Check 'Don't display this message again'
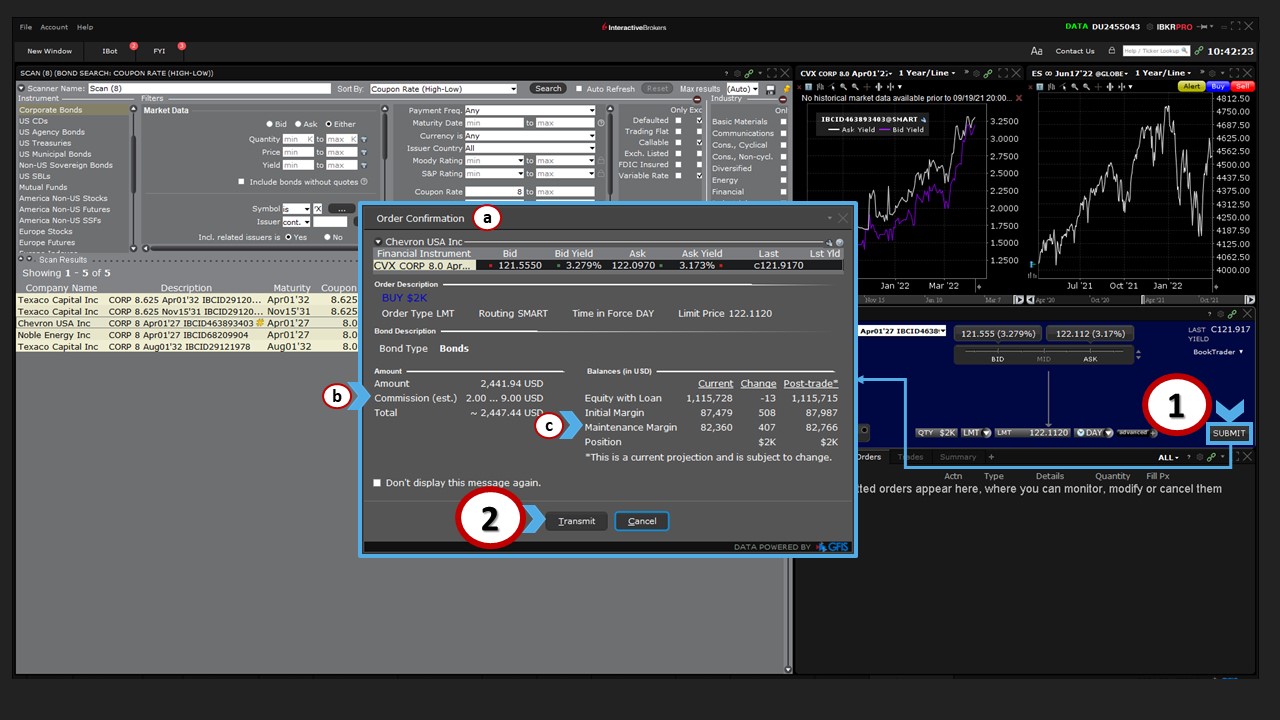Viewport: 1280px width, 720px height. pyautogui.click(x=377, y=483)
